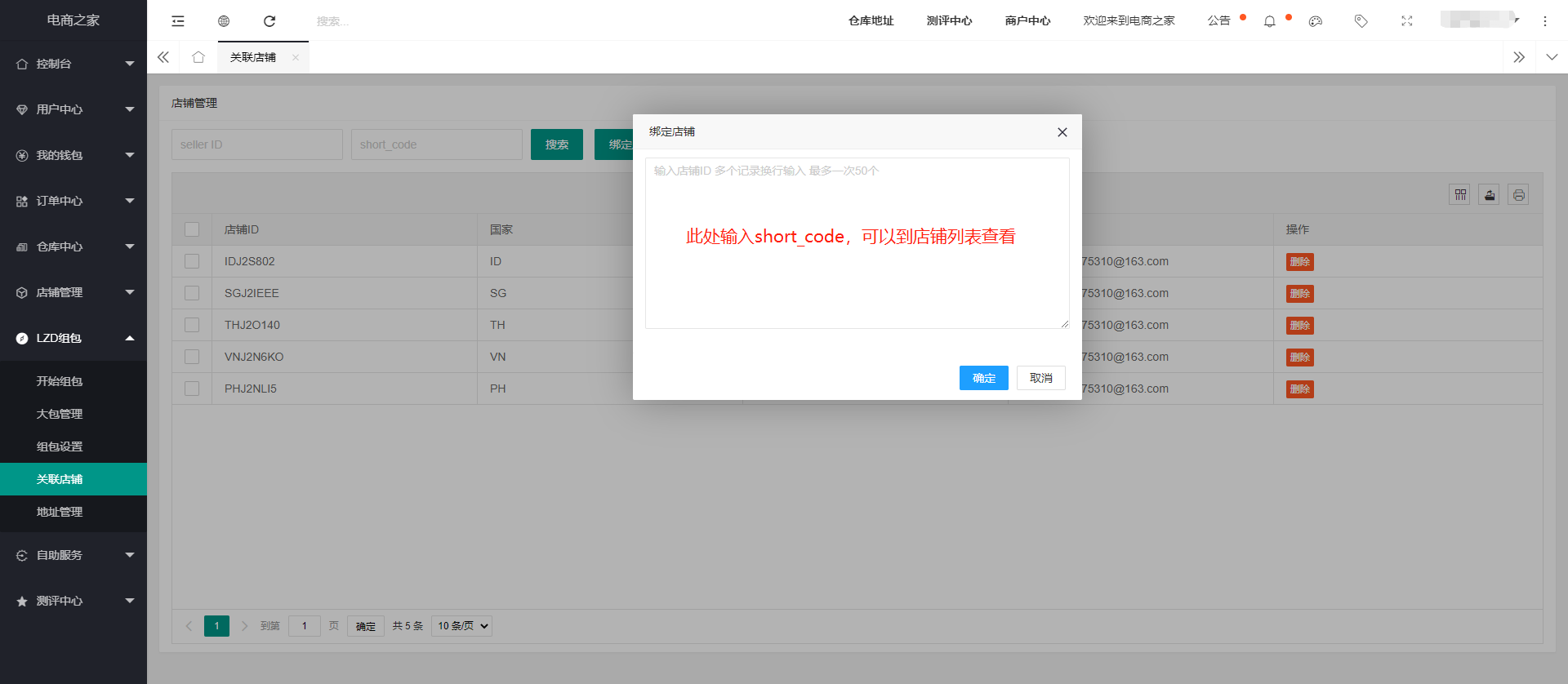Print the table icon

(x=1518, y=194)
